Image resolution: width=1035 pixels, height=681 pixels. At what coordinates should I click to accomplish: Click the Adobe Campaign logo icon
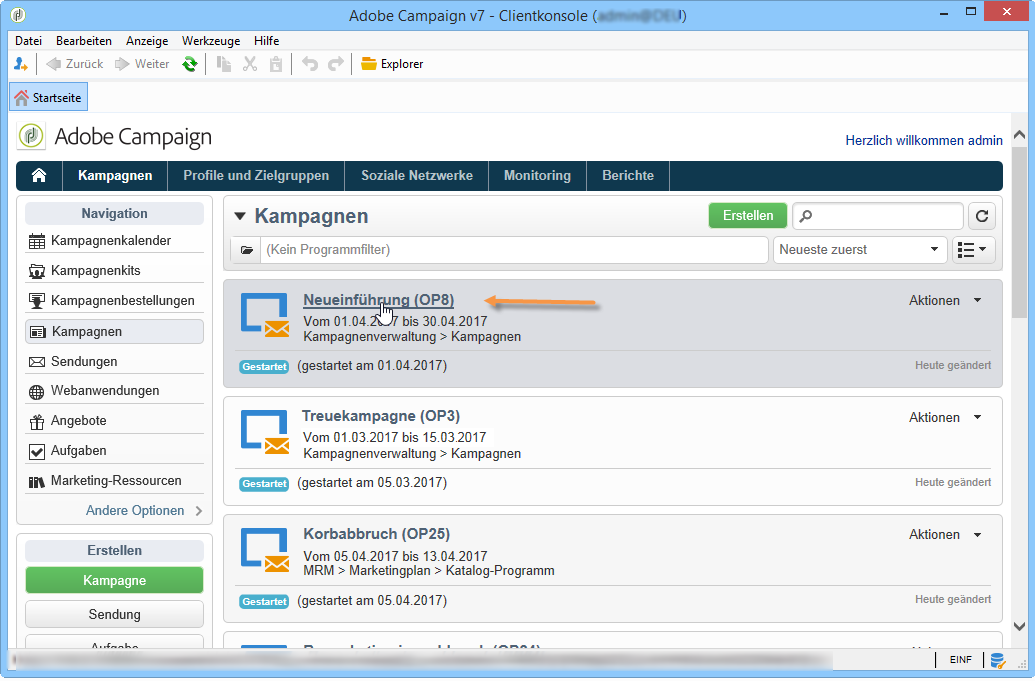[x=30, y=137]
